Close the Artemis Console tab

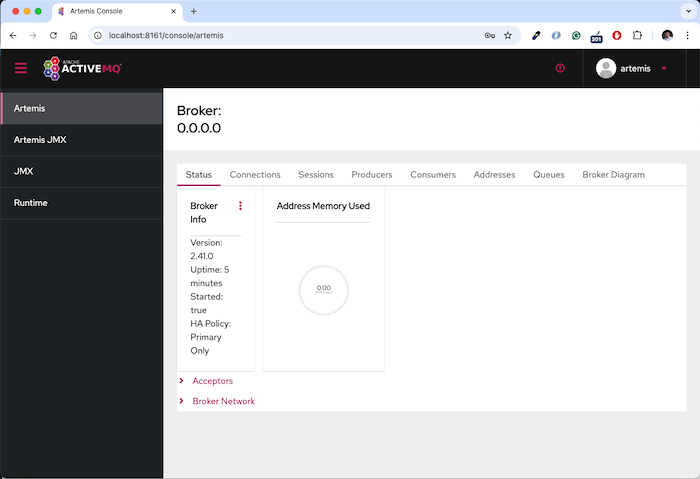tap(174, 11)
